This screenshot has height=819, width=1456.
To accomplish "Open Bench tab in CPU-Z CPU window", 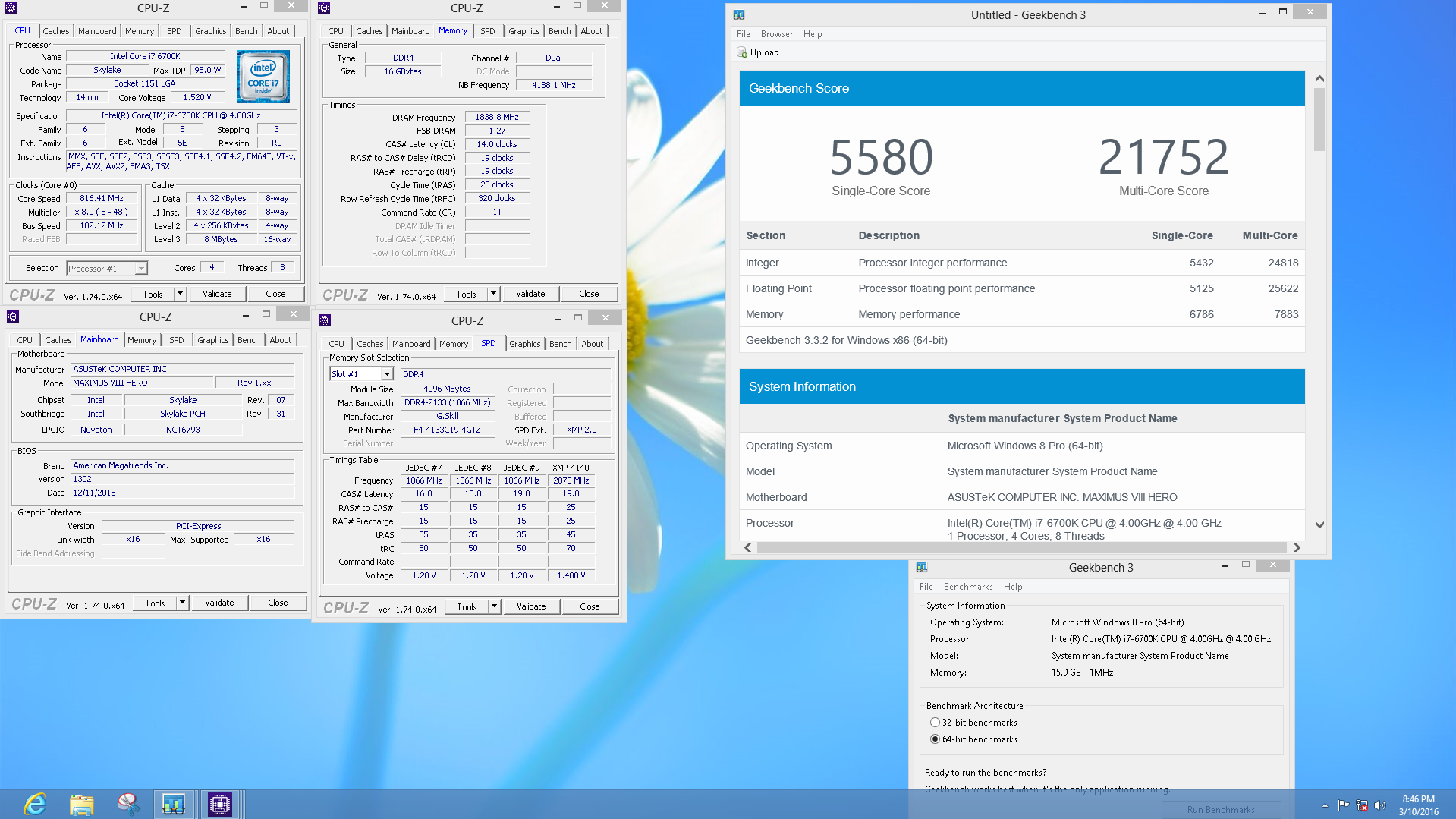I will click(x=246, y=31).
